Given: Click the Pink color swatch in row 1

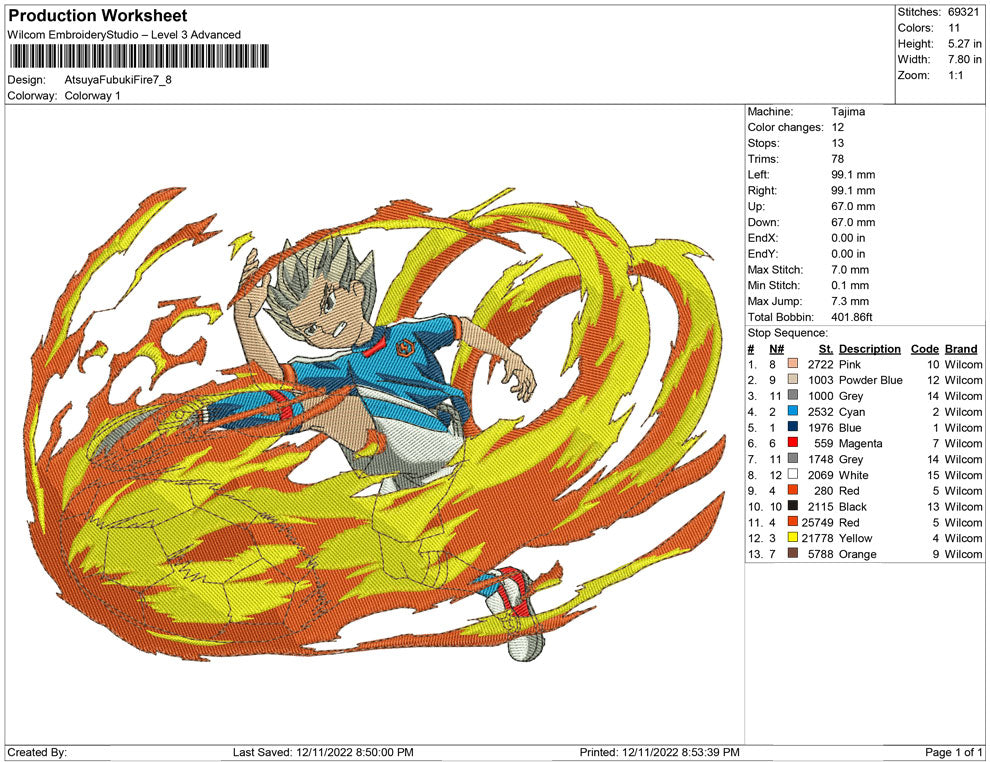Looking at the screenshot, I should tap(792, 364).
